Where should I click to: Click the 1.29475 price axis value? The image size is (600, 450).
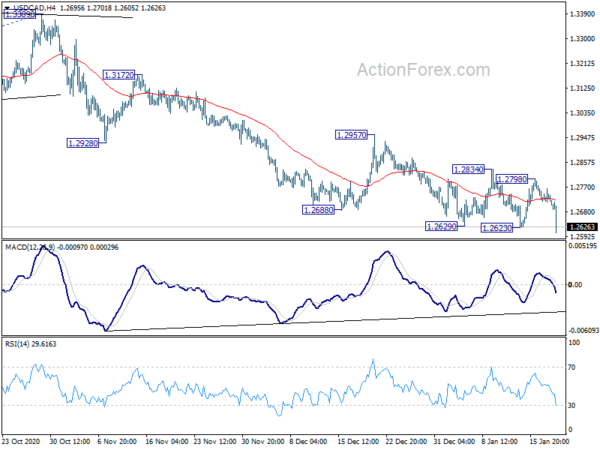coord(582,138)
